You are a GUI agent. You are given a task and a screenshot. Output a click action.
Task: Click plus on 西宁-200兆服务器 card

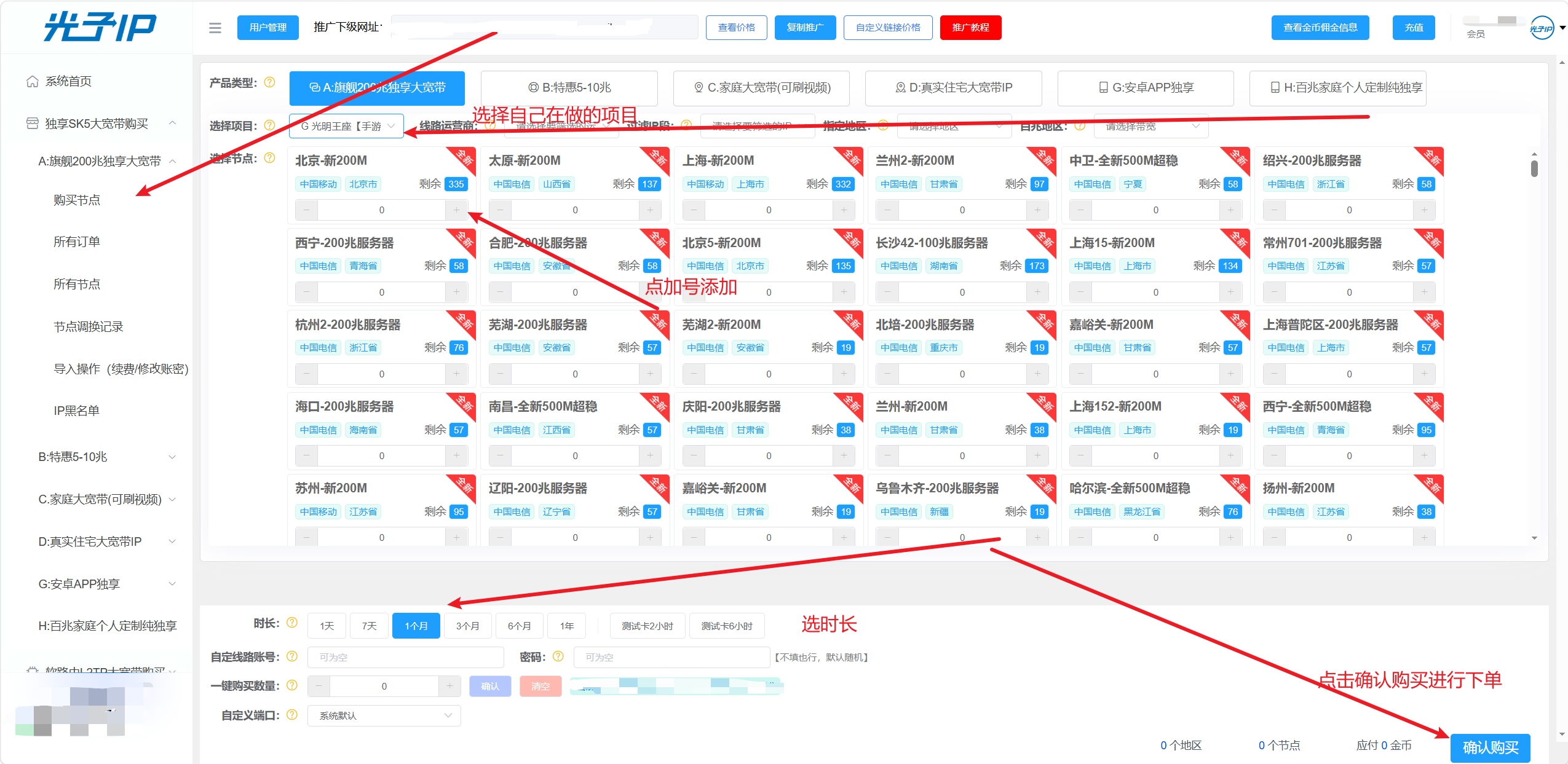click(456, 292)
